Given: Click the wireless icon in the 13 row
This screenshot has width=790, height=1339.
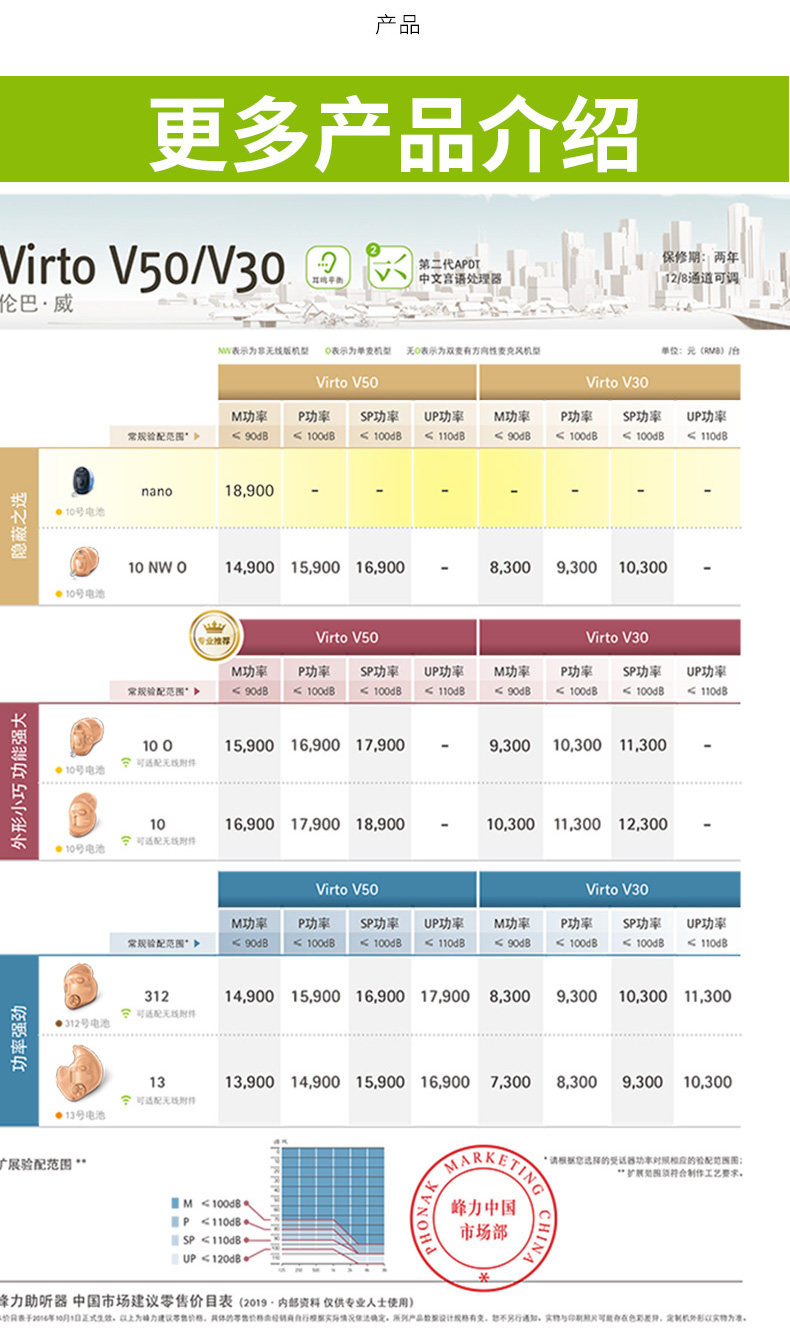Looking at the screenshot, I should pos(126,1099).
